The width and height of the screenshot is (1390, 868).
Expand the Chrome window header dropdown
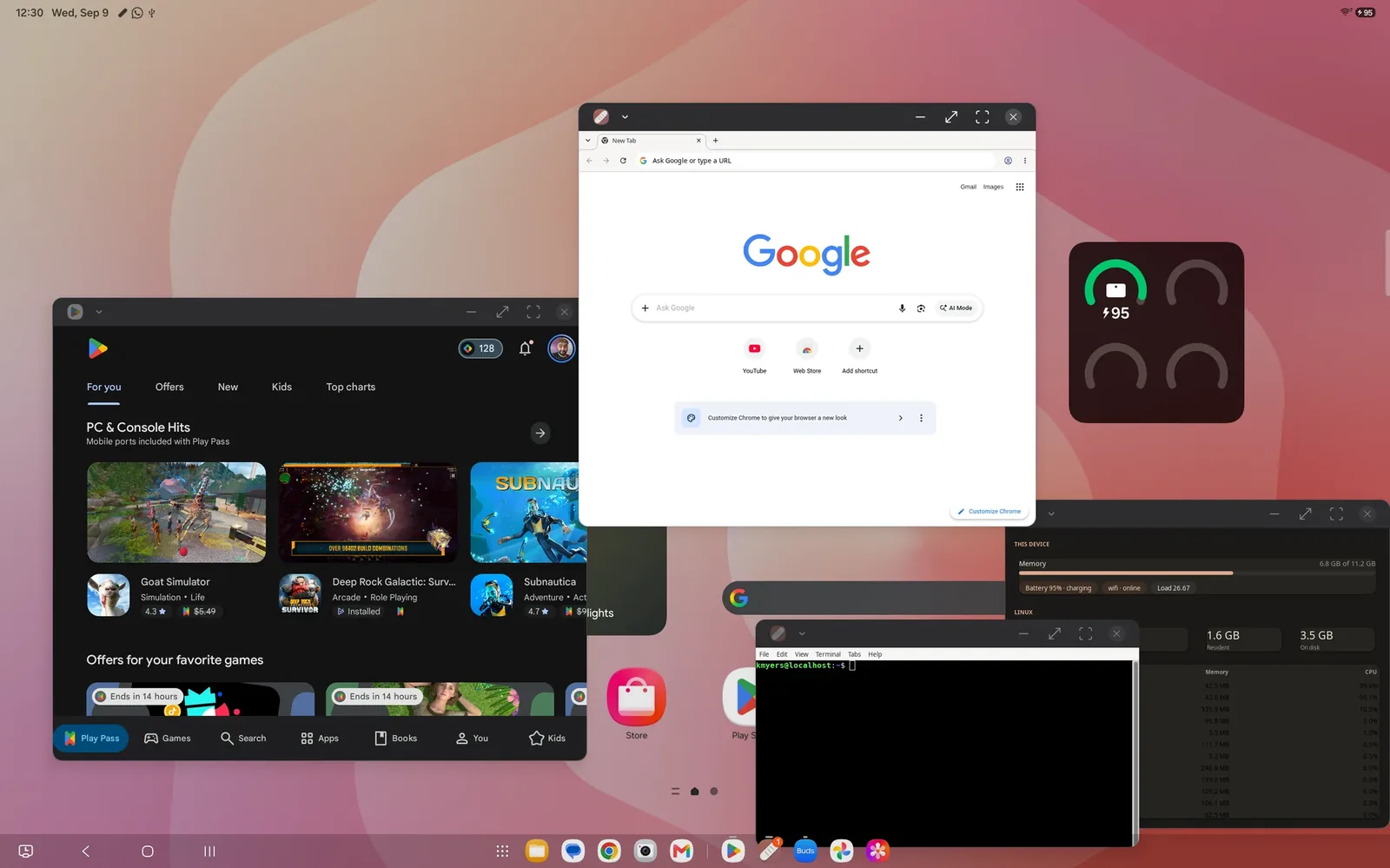pyautogui.click(x=625, y=117)
